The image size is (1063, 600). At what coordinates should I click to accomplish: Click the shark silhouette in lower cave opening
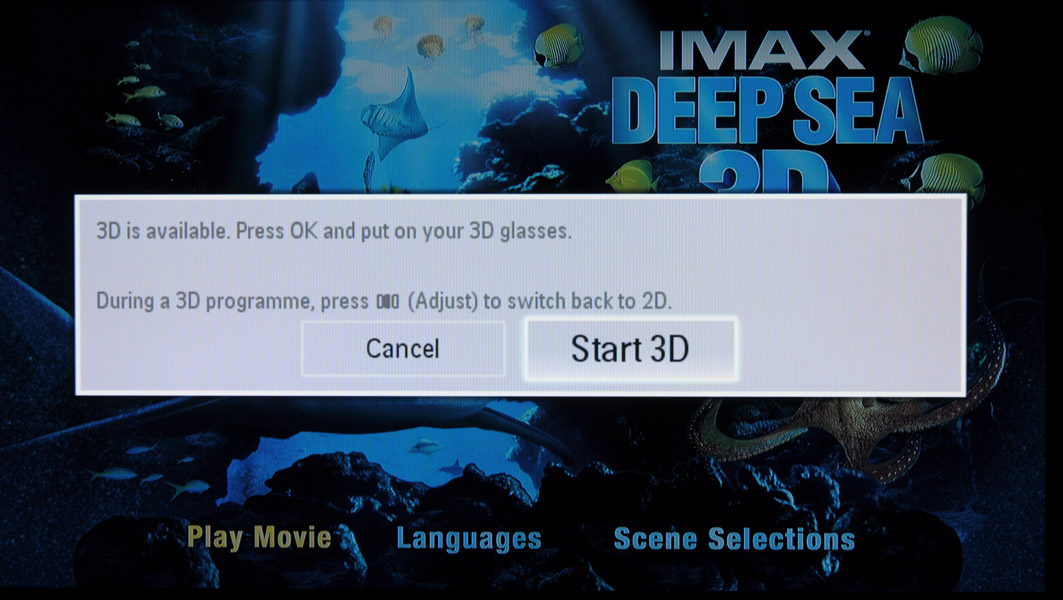pyautogui.click(x=452, y=467)
